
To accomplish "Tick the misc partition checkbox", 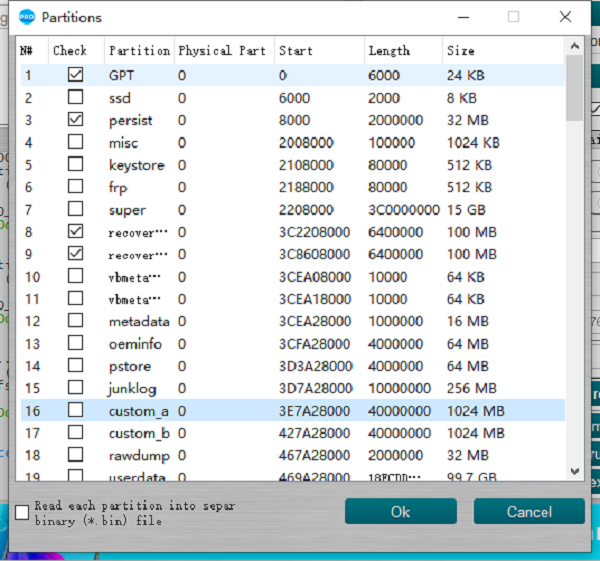I will 75,142.
